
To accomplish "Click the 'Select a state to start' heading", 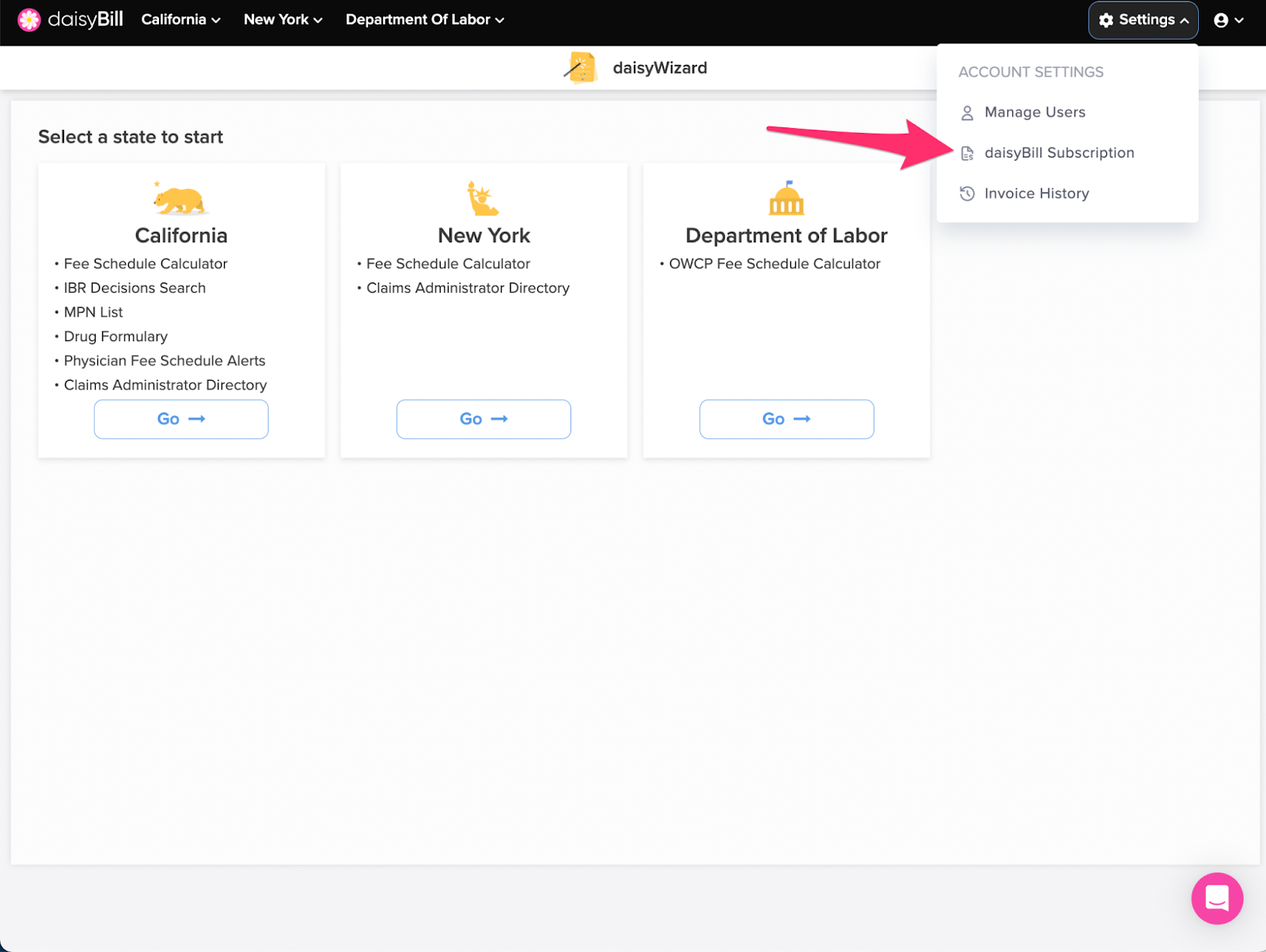I will [131, 137].
